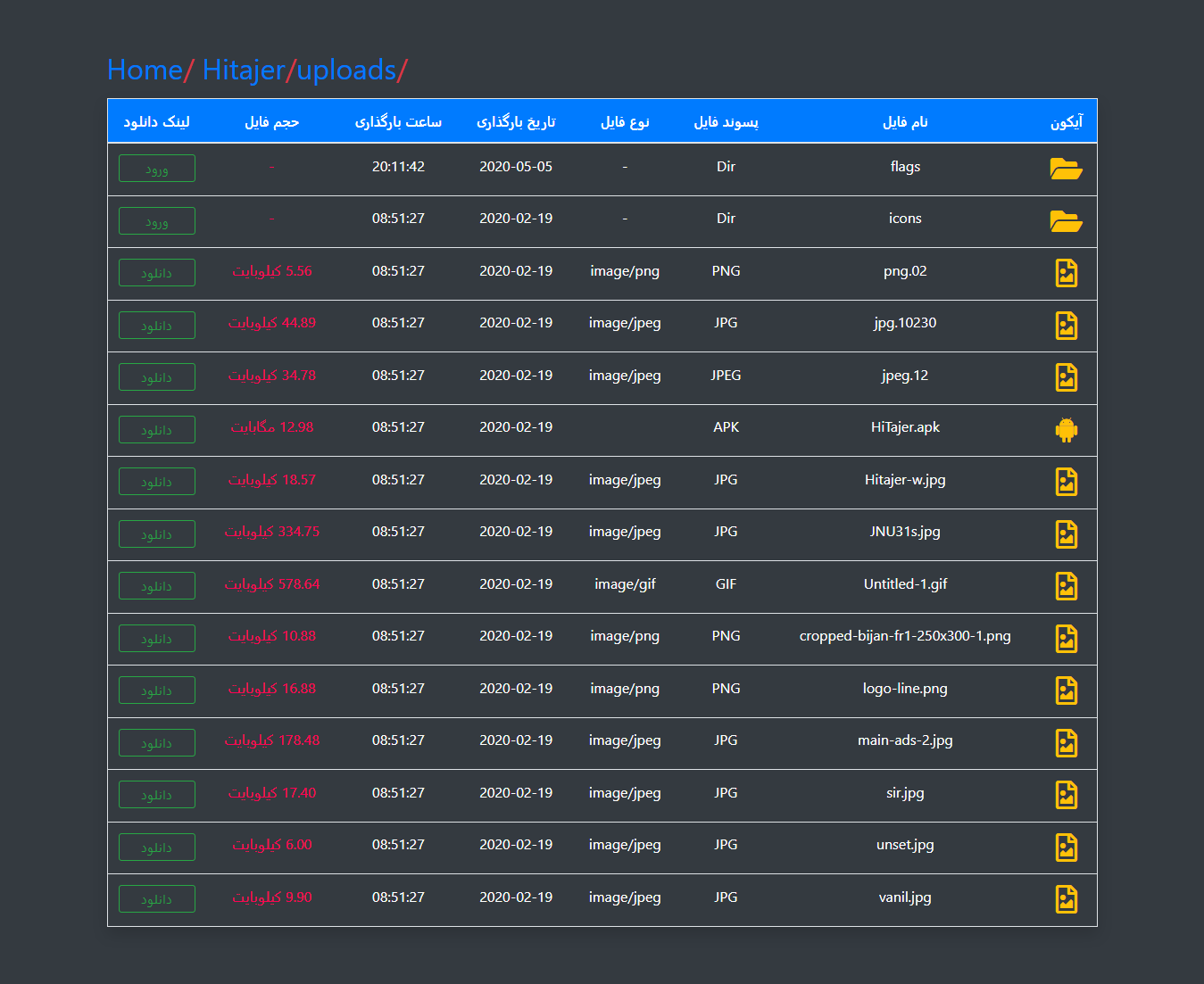Select the JNU31s.jpg file name
The height and width of the screenshot is (984, 1204).
(905, 532)
